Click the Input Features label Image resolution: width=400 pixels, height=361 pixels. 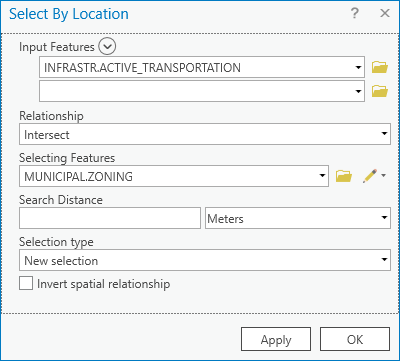[57, 47]
